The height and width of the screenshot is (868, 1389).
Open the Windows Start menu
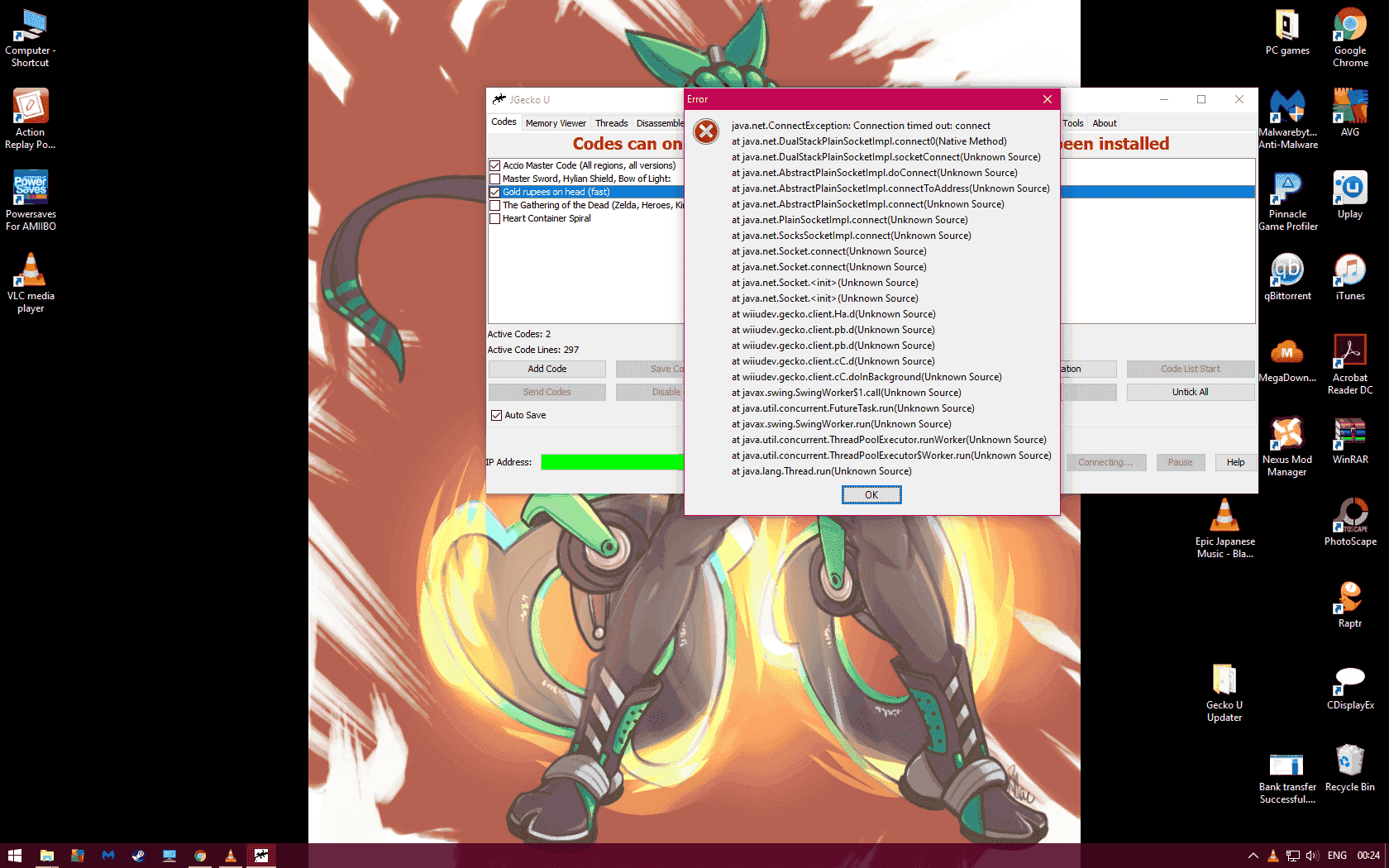point(15,856)
